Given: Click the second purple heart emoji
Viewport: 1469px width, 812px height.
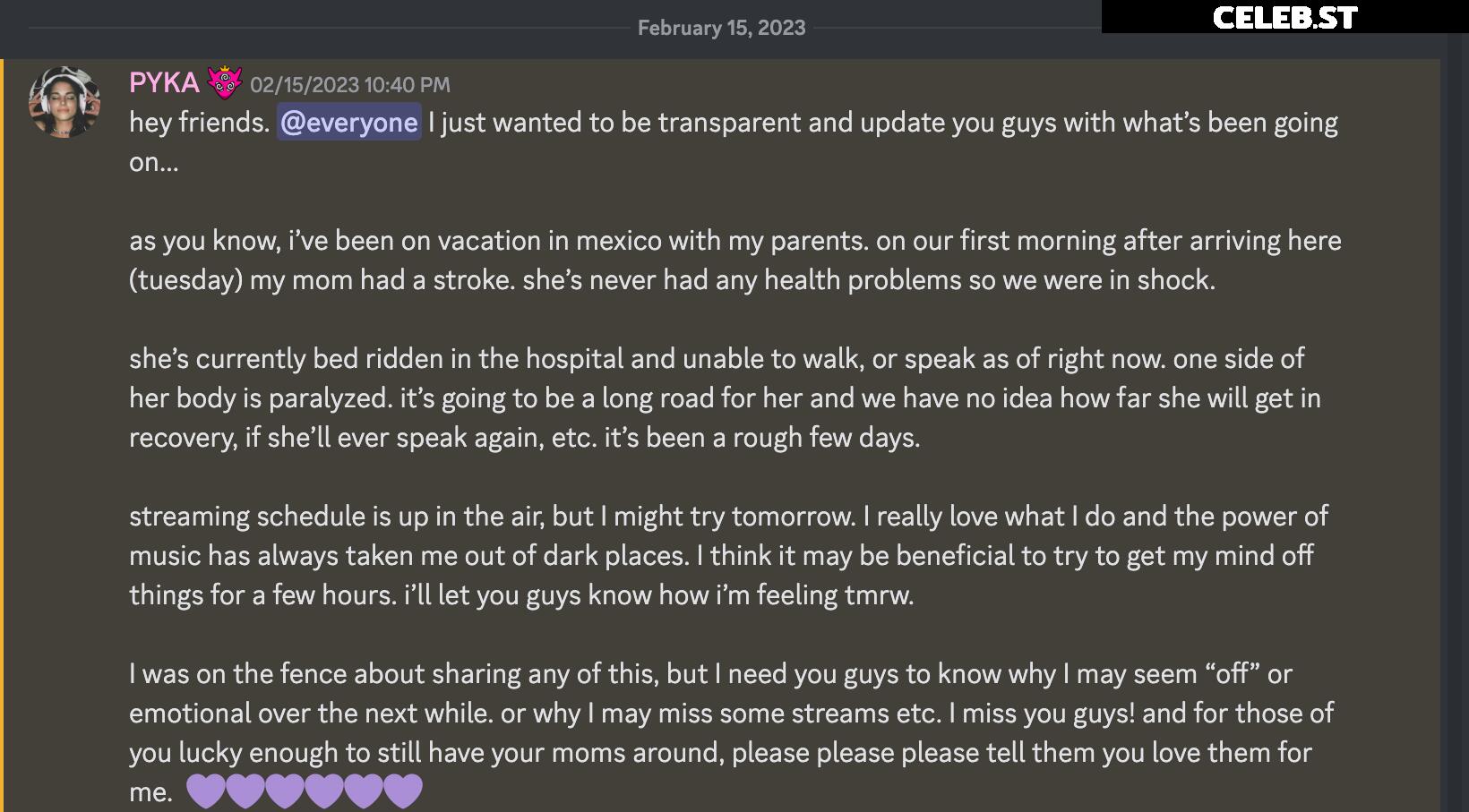Looking at the screenshot, I should tap(245, 791).
